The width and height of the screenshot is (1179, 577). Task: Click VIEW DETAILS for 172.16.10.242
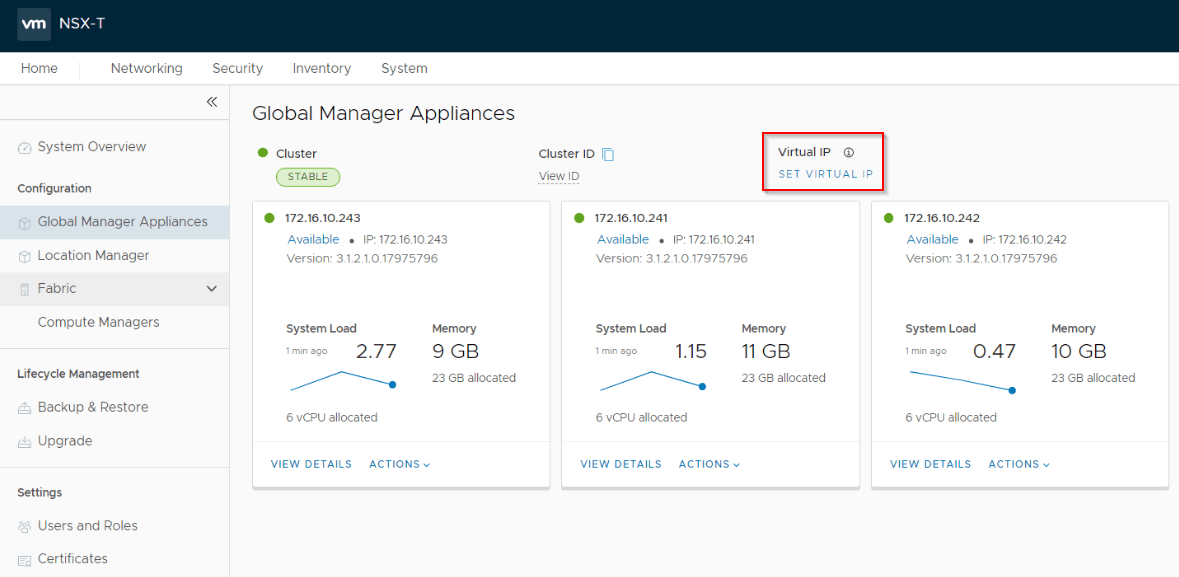click(931, 464)
